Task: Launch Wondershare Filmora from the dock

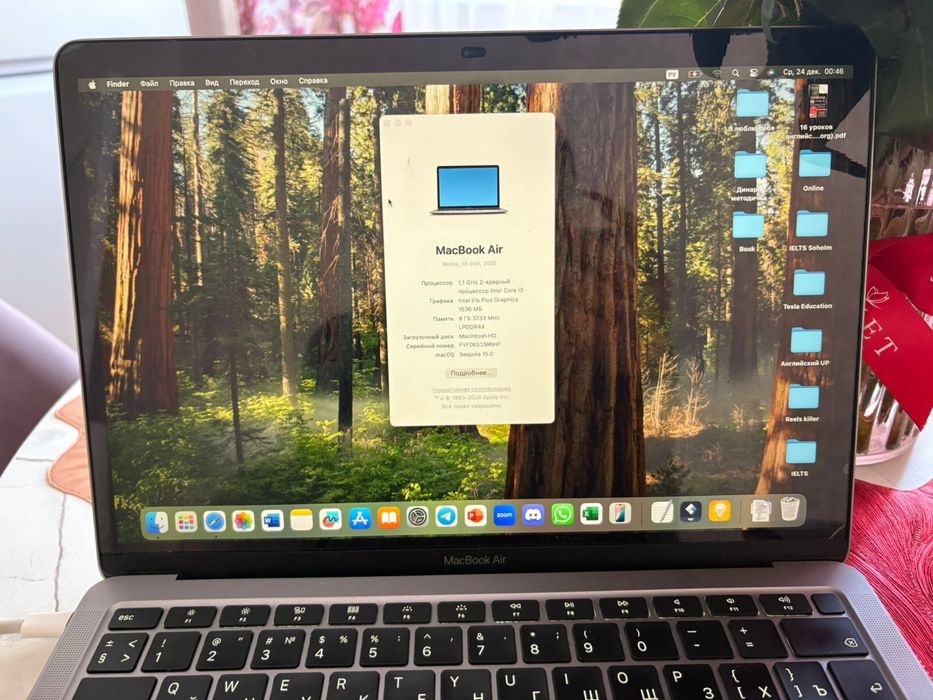Action: [690, 511]
